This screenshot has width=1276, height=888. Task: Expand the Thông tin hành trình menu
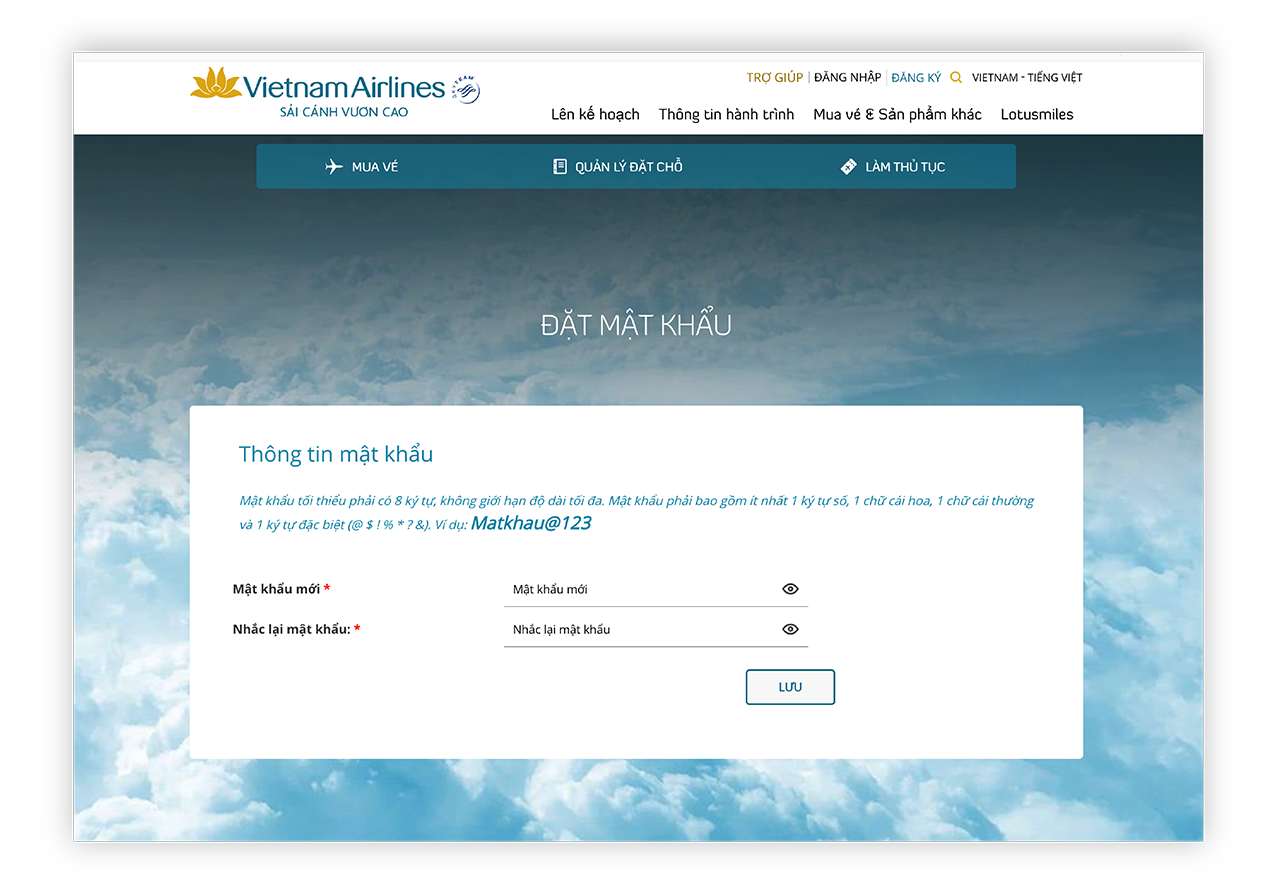(x=726, y=115)
